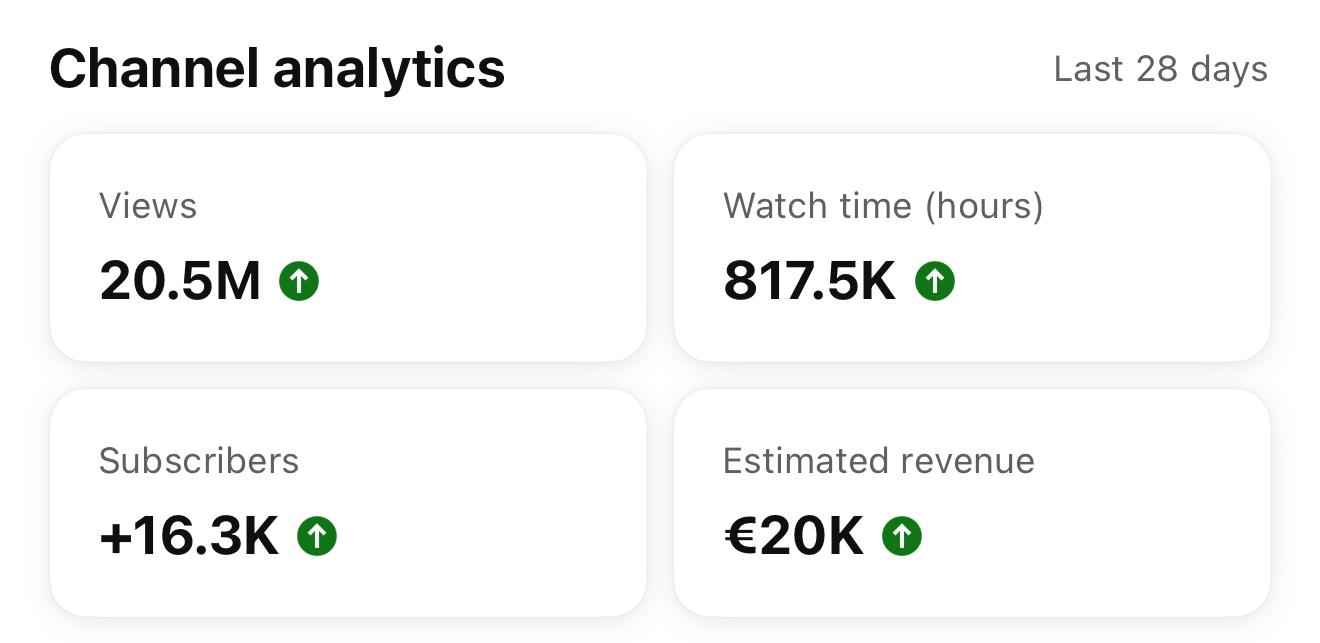Click the 817.5K watch time value
1320x643 pixels.
click(x=809, y=281)
